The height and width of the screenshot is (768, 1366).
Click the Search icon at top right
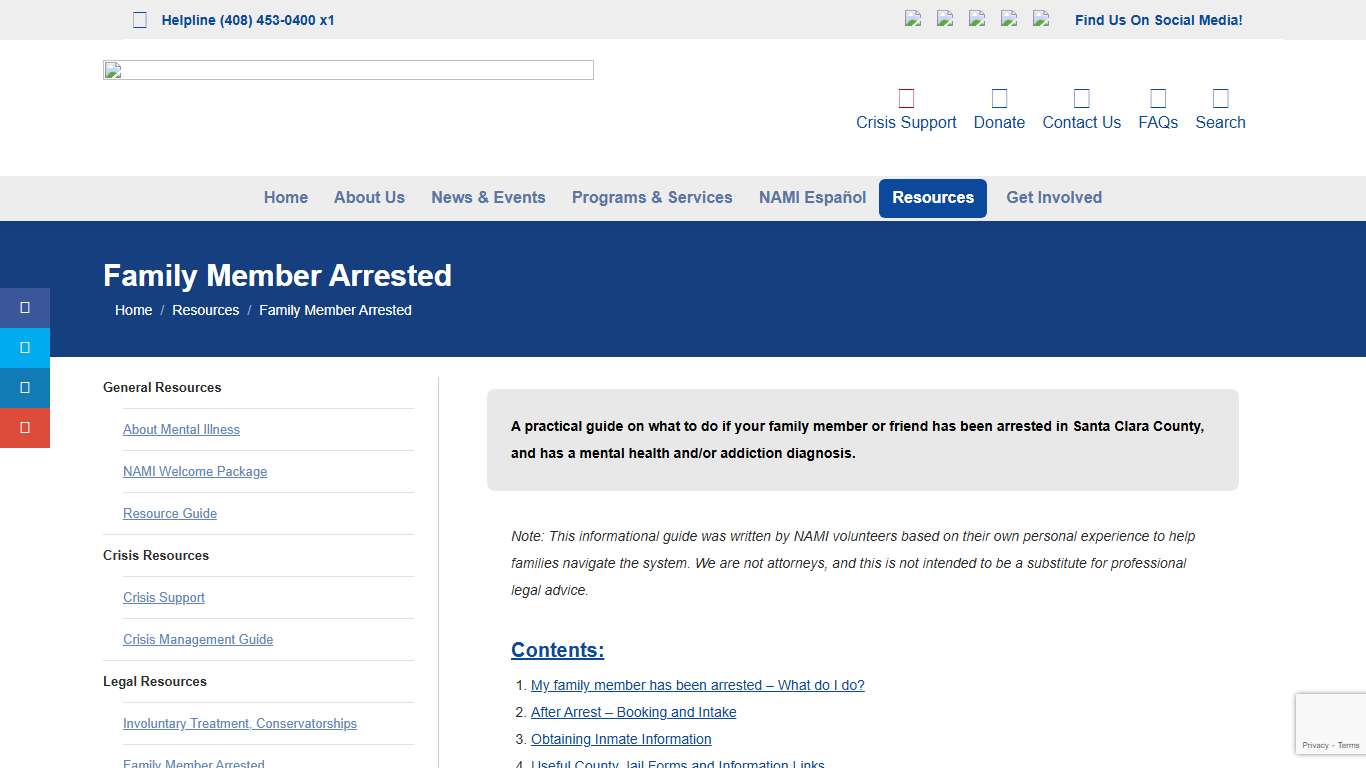(1220, 98)
